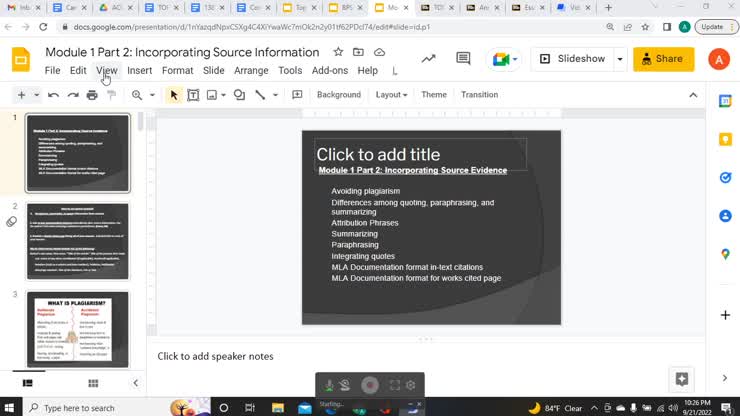Viewport: 740px width, 416px height.
Task: Get add-ons plus icon in side panel
Action: click(725, 315)
